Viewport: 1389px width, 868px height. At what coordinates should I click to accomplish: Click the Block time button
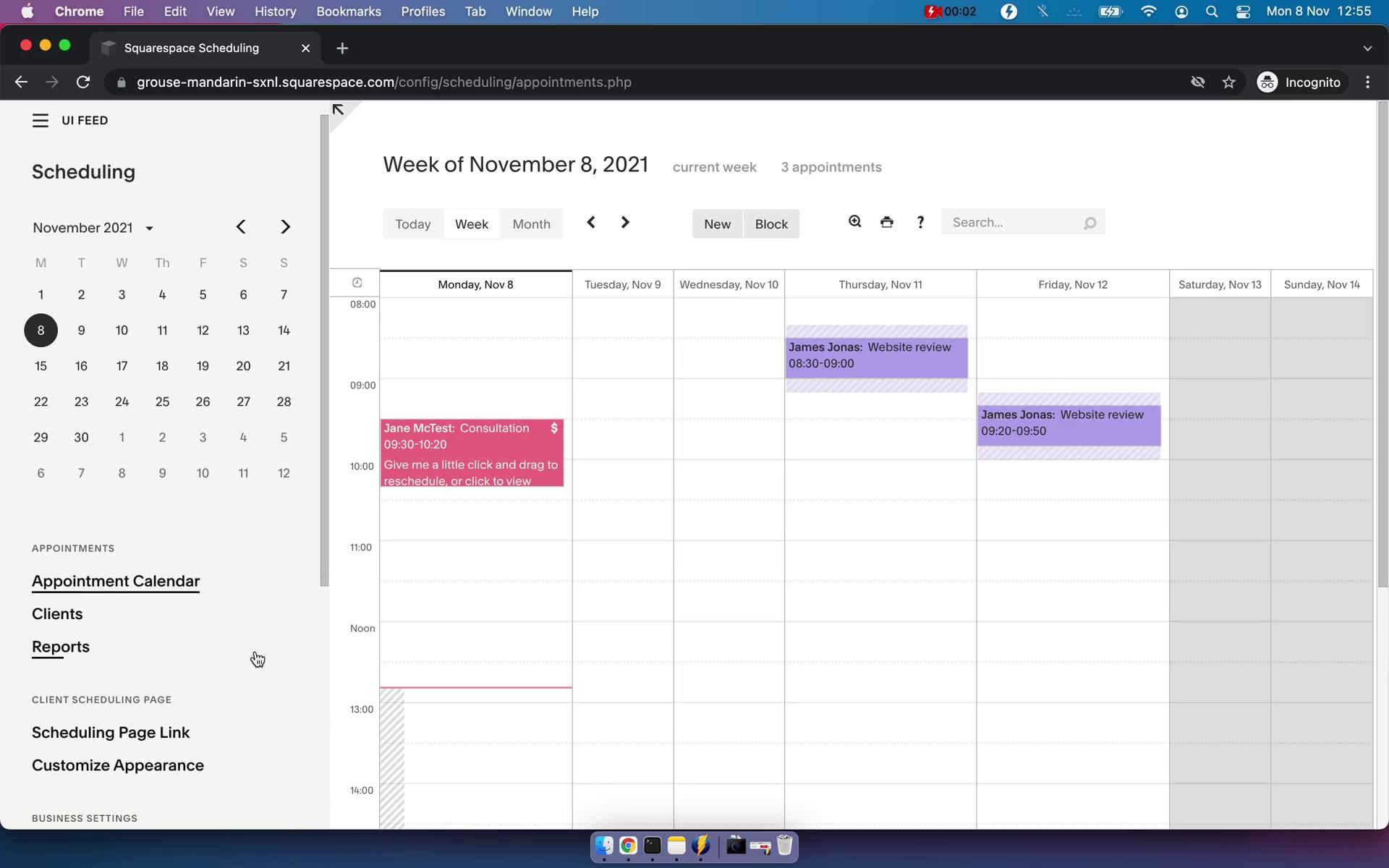click(770, 222)
